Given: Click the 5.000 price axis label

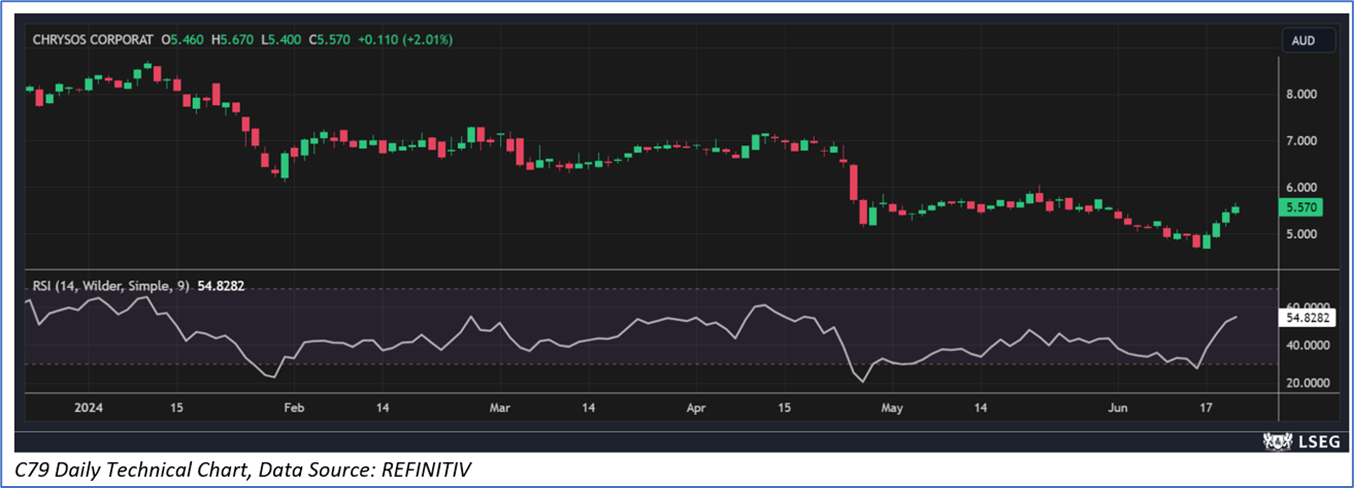Looking at the screenshot, I should [1301, 234].
